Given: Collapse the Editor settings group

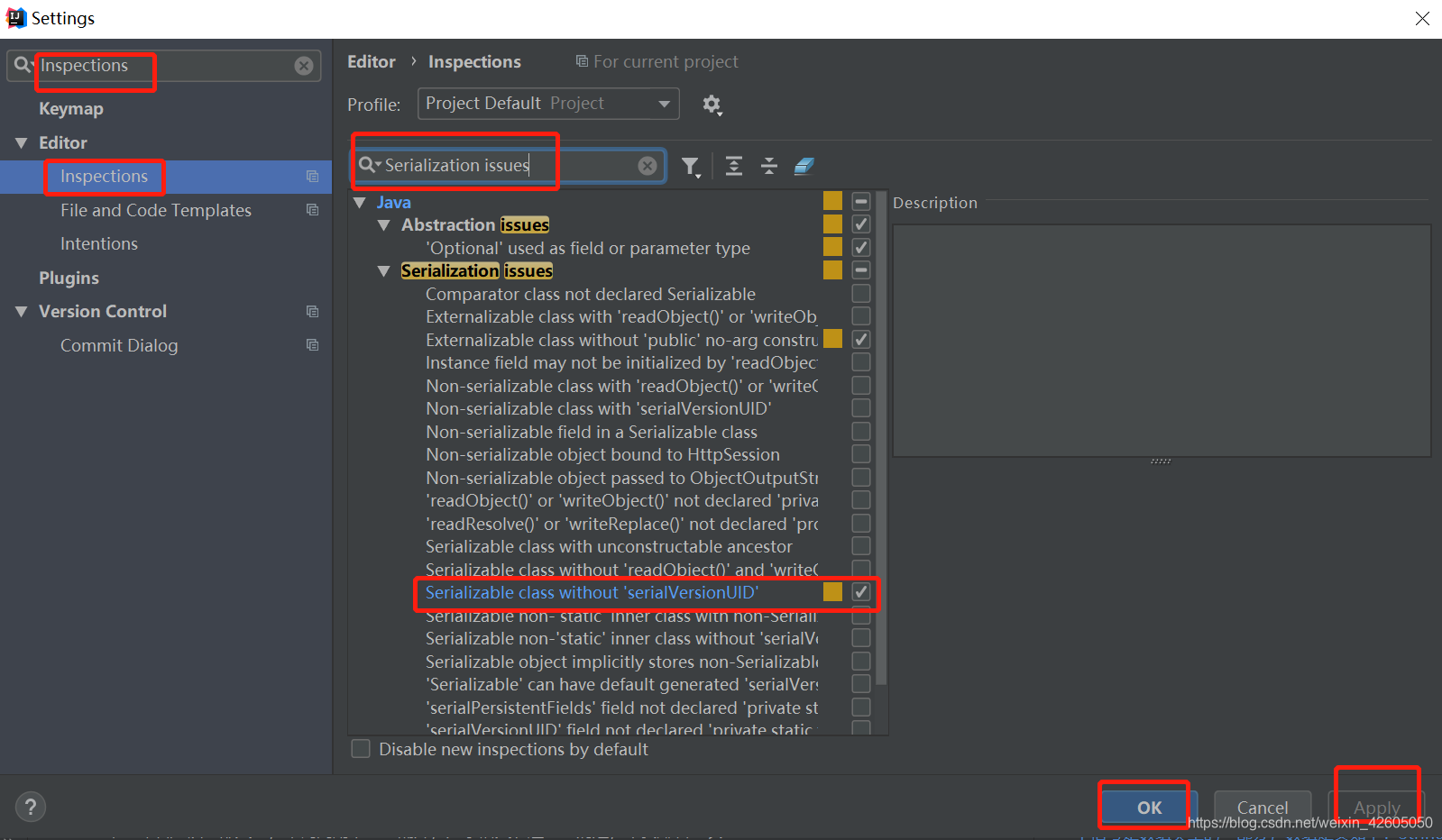Looking at the screenshot, I should point(22,143).
